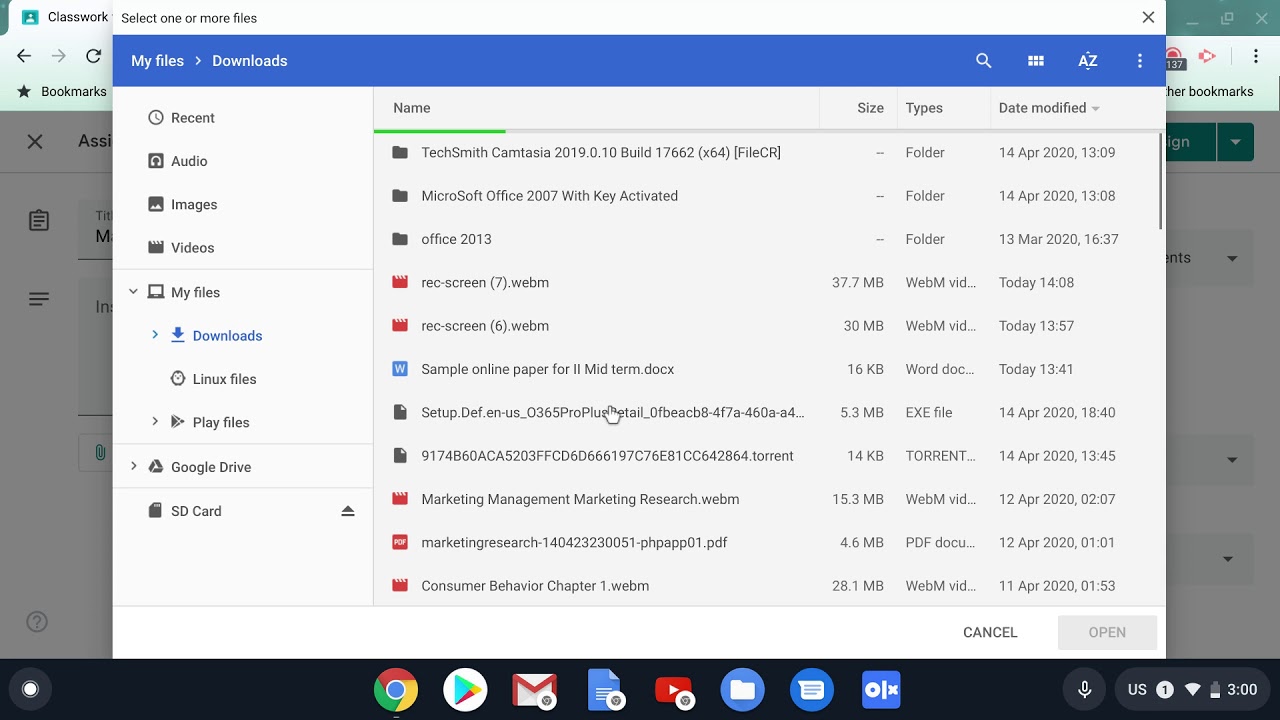
Task: Open Gmail from the shelf
Action: (534, 690)
